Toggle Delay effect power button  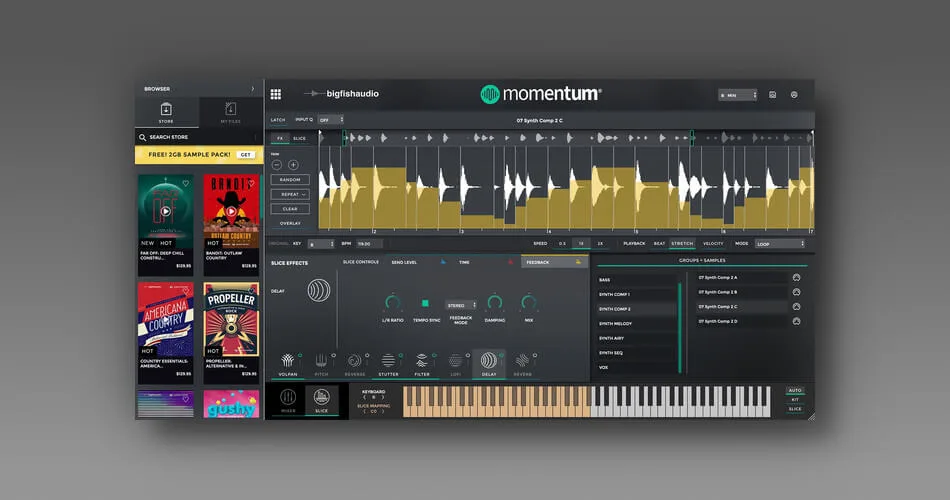point(501,356)
